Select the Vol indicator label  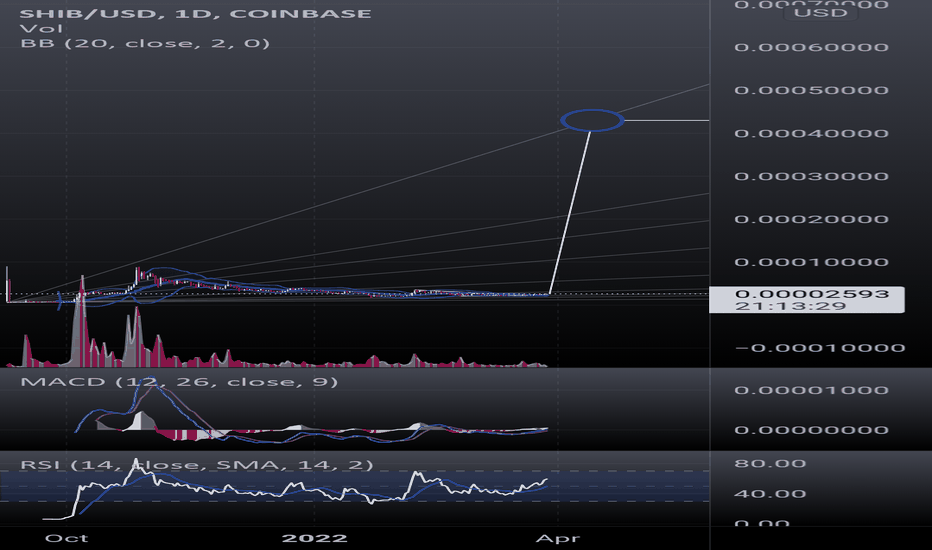41,29
